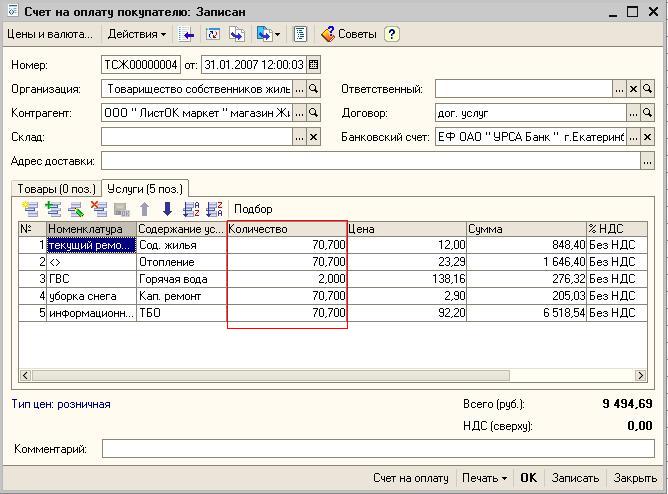Add a new row in services table
The width and height of the screenshot is (668, 494).
pyautogui.click(x=30, y=209)
